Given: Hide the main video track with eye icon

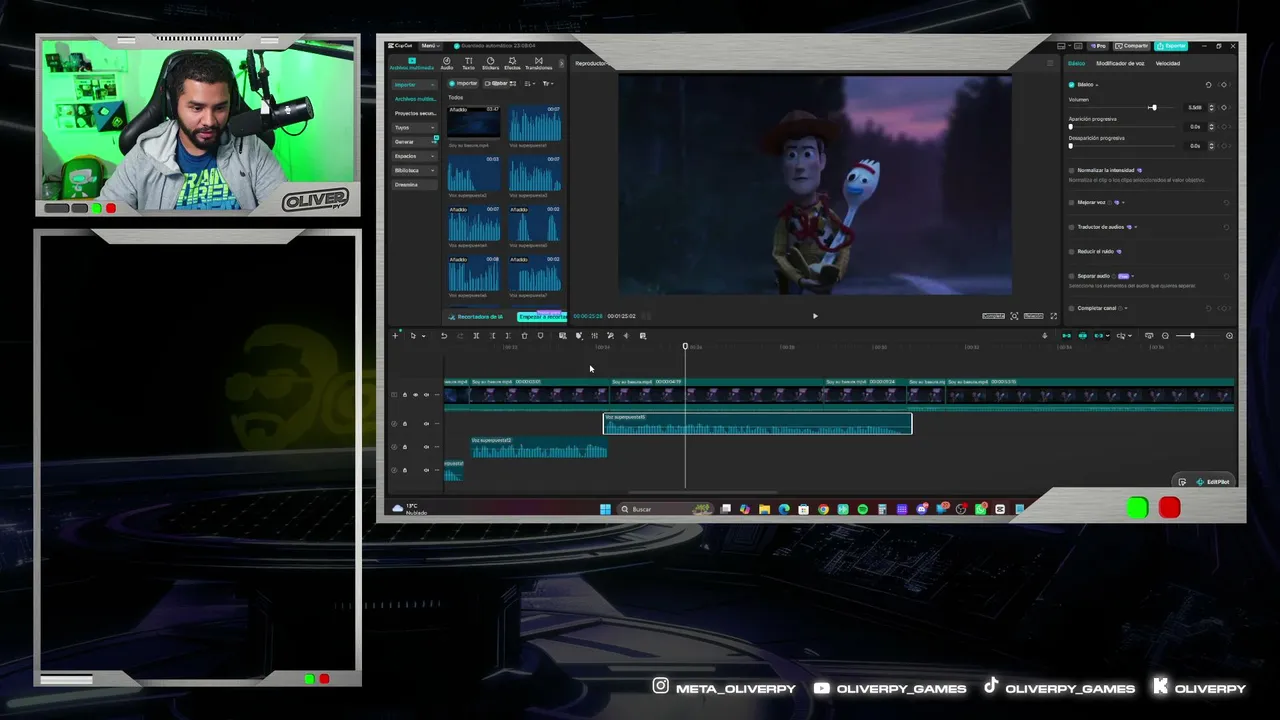Looking at the screenshot, I should coord(416,395).
